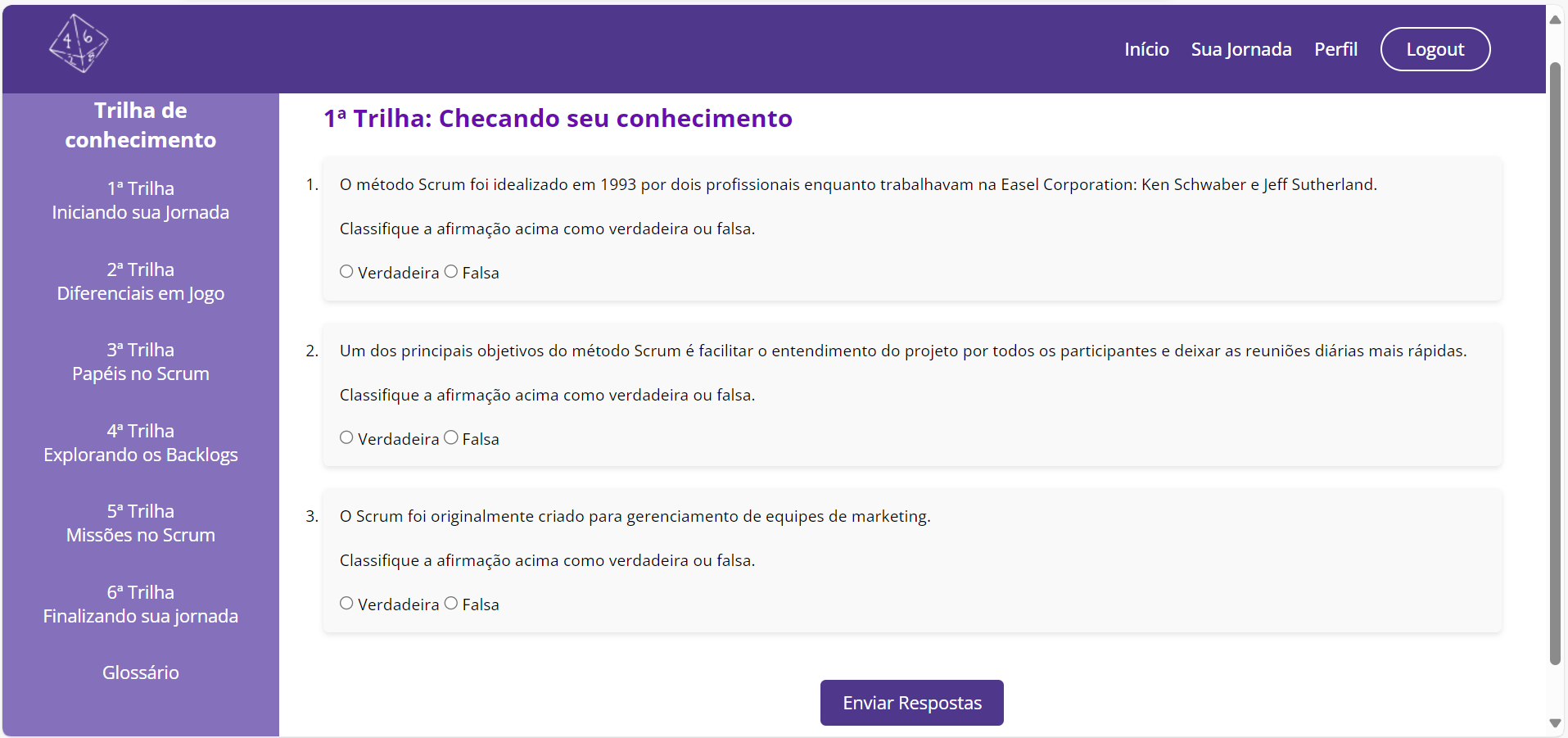Choose Verdadeira for question 2
Image resolution: width=1568 pixels, height=738 pixels.
pos(346,437)
